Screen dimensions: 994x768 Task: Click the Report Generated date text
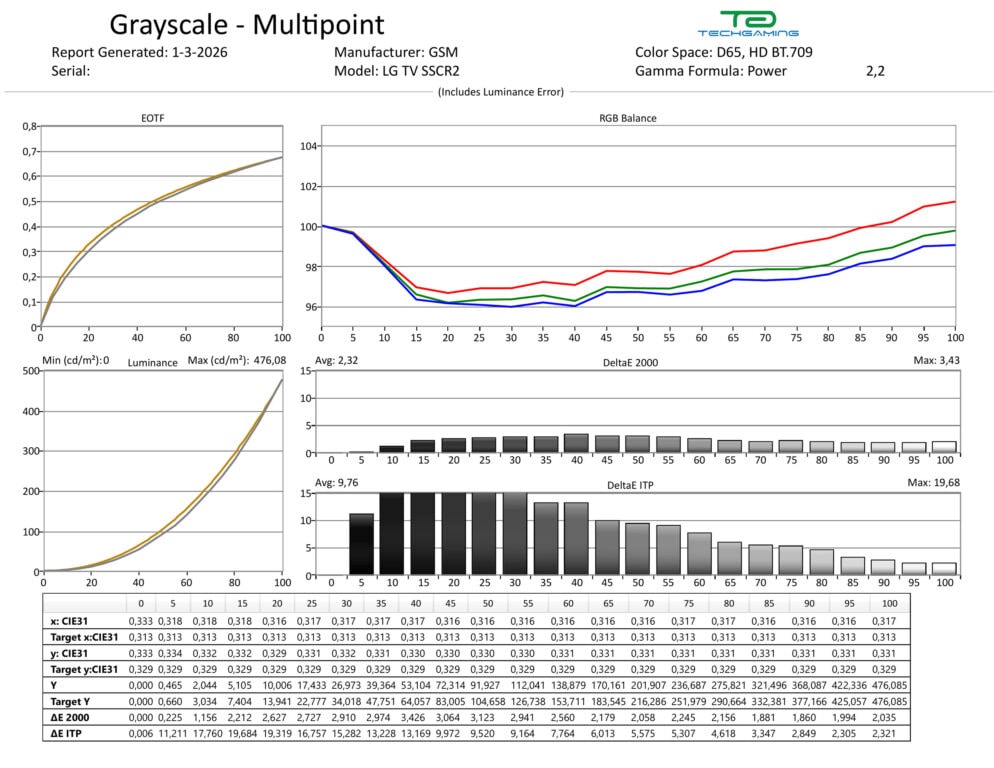[146, 52]
